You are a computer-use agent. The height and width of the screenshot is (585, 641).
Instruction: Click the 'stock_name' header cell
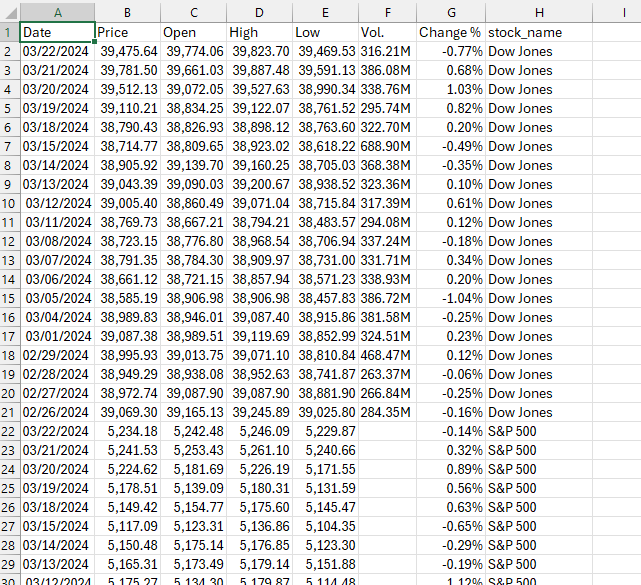click(539, 32)
